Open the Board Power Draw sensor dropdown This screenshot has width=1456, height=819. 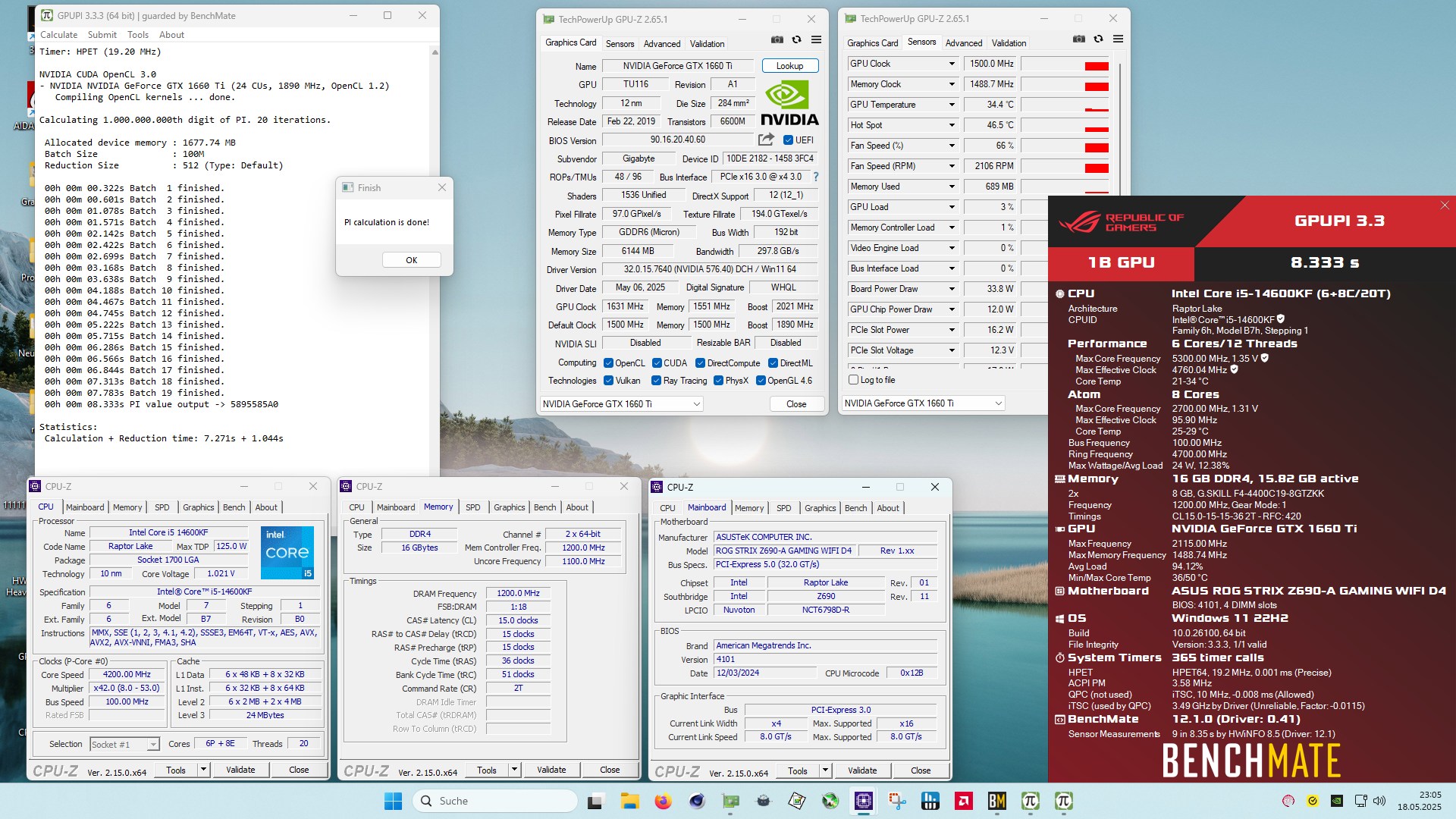pyautogui.click(x=952, y=289)
